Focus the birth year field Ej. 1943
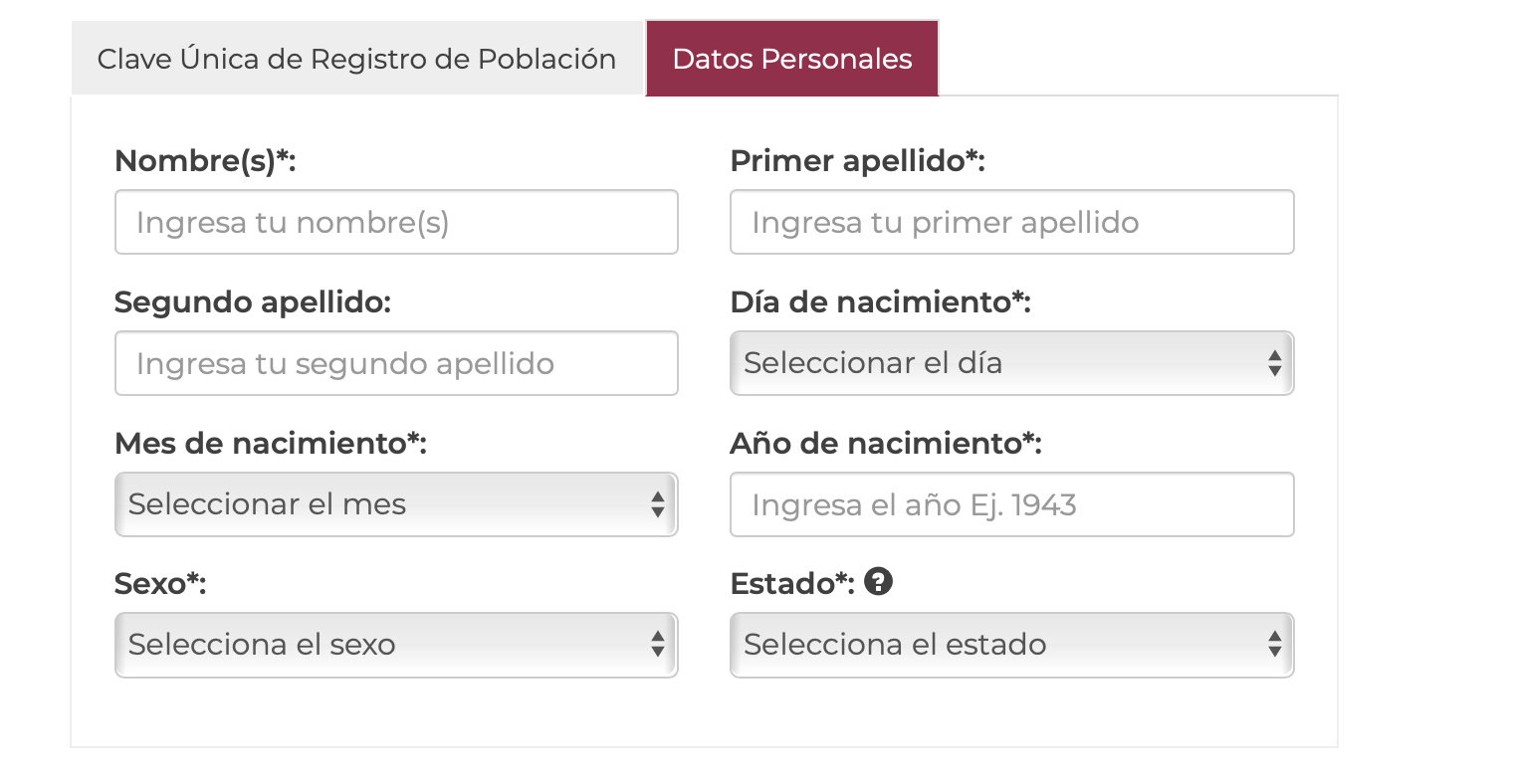The height and width of the screenshot is (784, 1513). coord(1011,504)
